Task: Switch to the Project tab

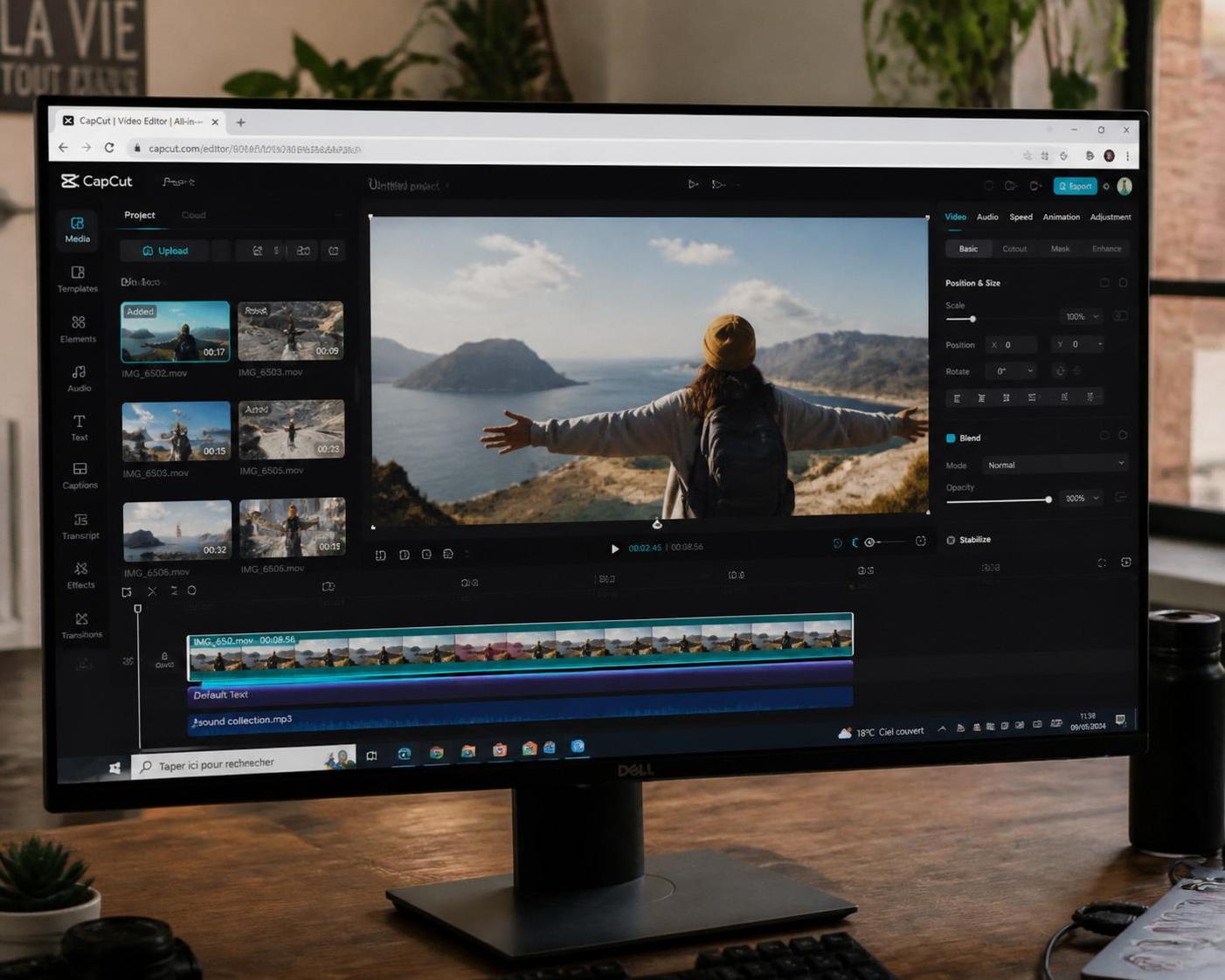Action: (140, 215)
